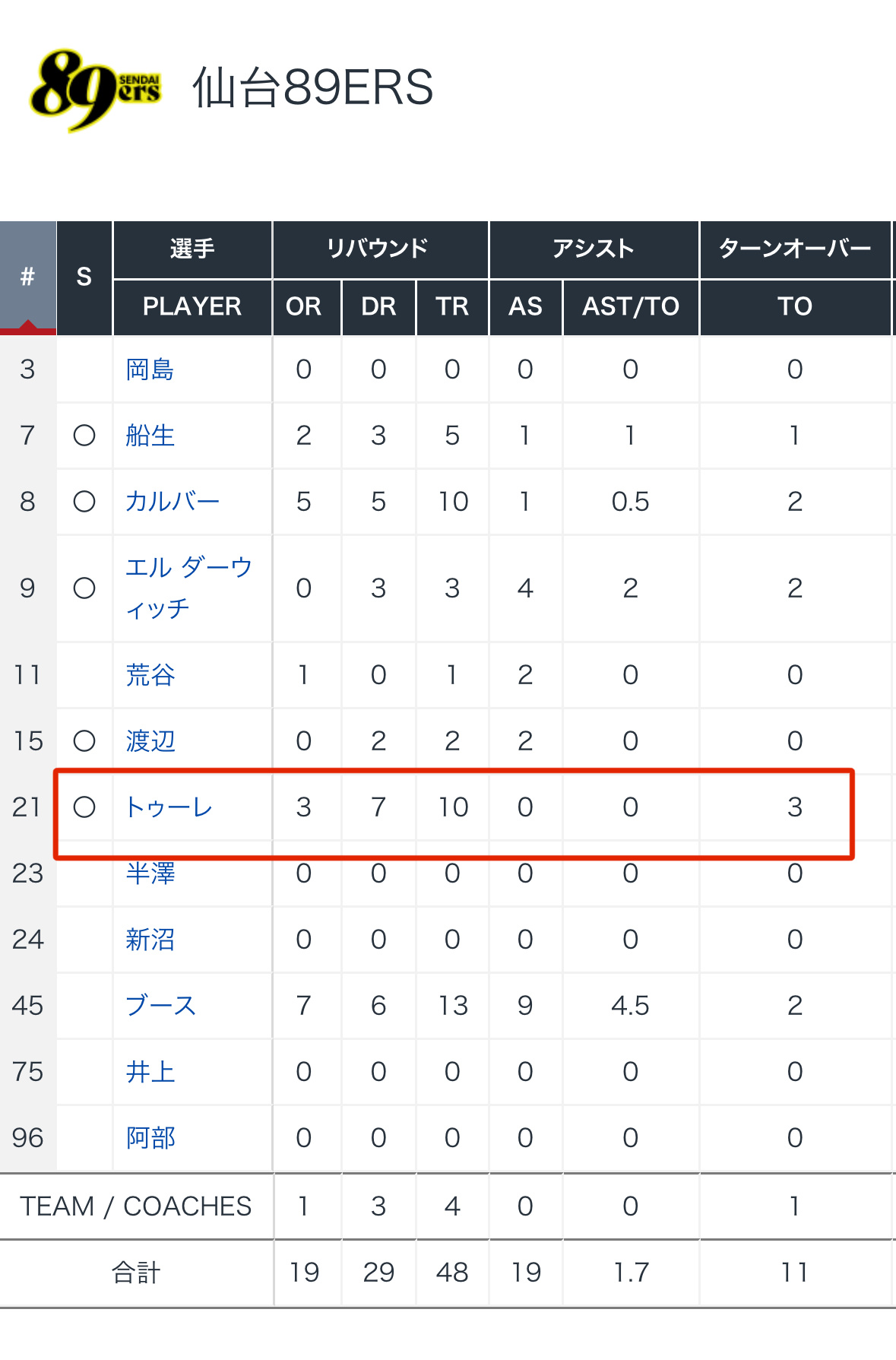Open player 阿部's profile link
896x1360 pixels.
point(150,1138)
